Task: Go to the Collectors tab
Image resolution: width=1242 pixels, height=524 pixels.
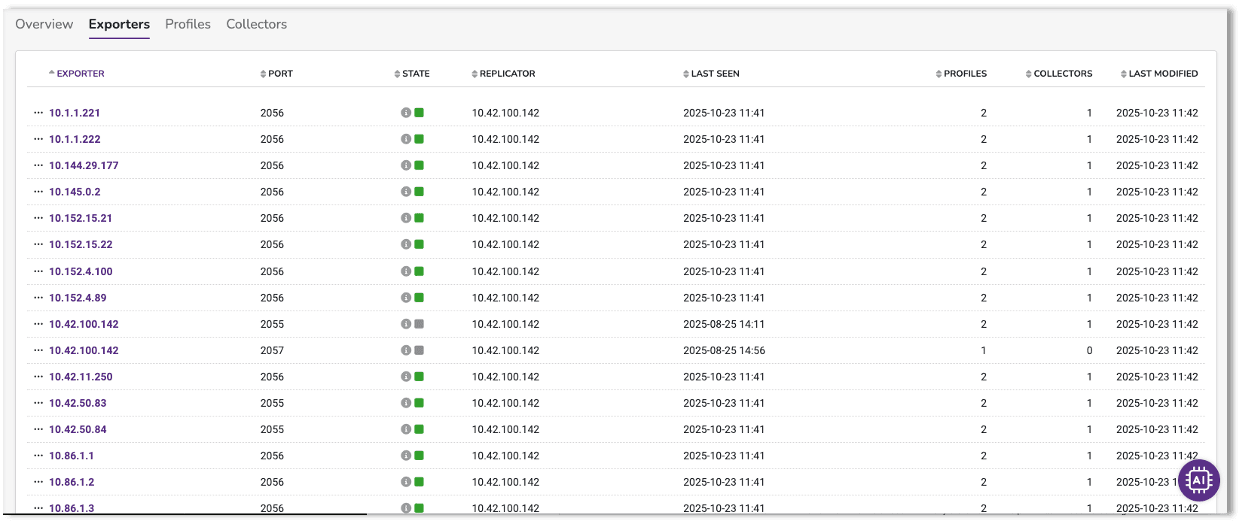Action: pyautogui.click(x=256, y=24)
